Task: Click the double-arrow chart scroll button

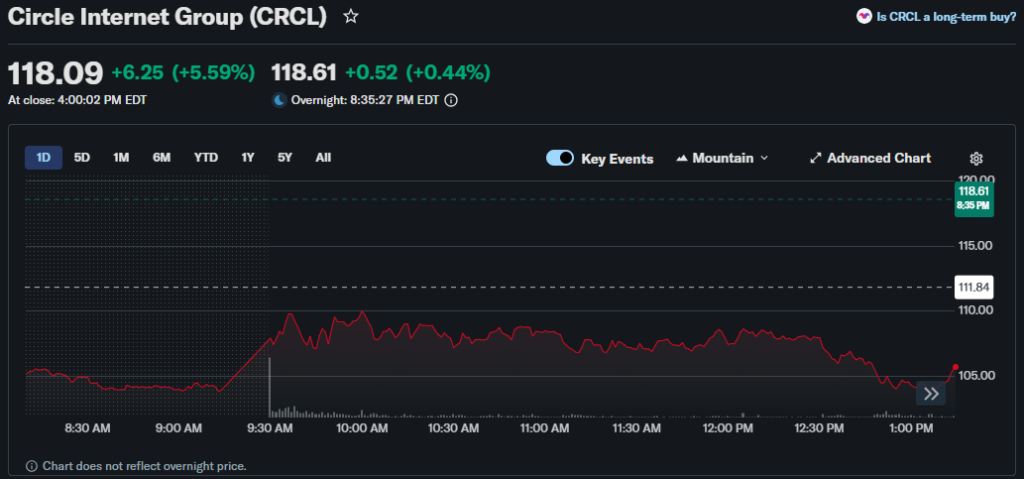Action: click(x=931, y=393)
